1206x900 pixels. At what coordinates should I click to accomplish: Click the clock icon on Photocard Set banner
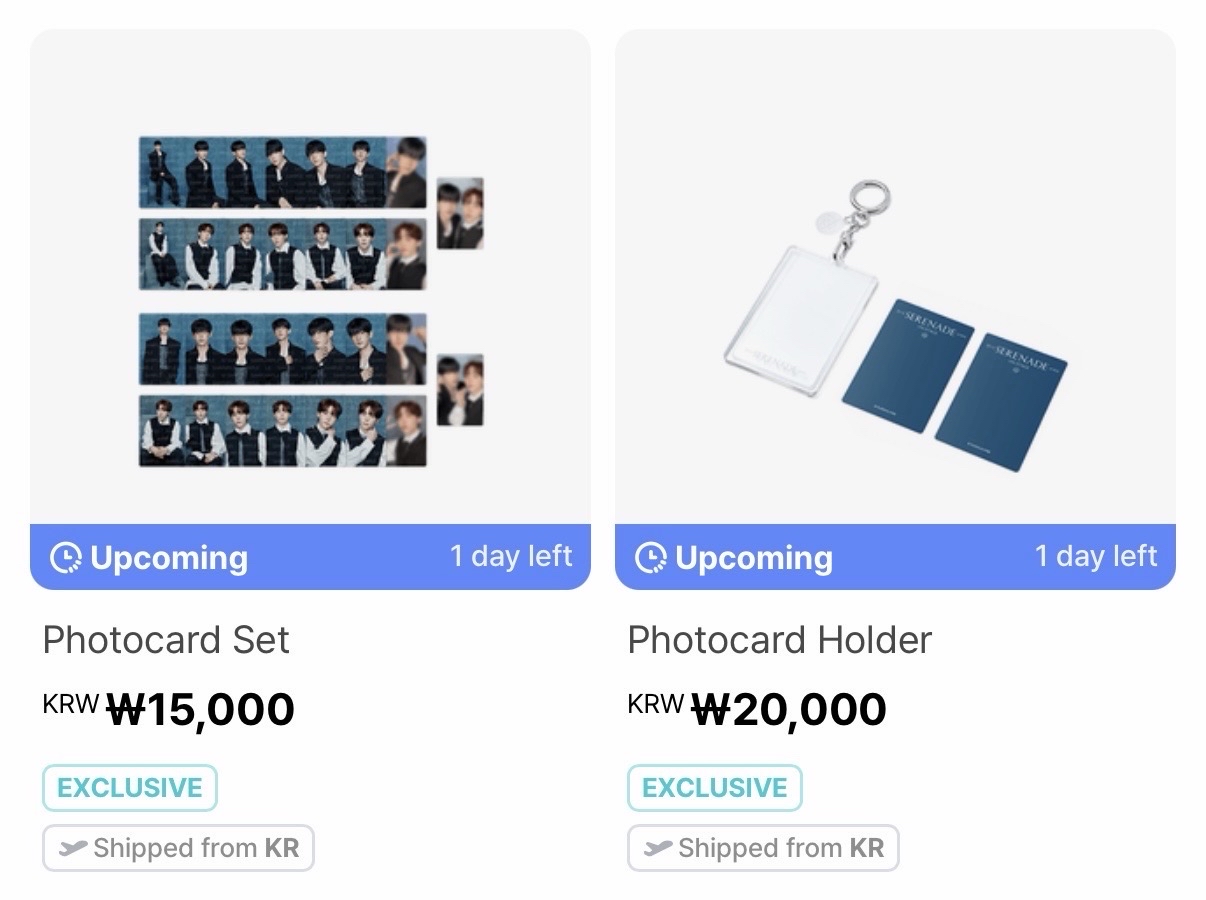click(x=66, y=558)
